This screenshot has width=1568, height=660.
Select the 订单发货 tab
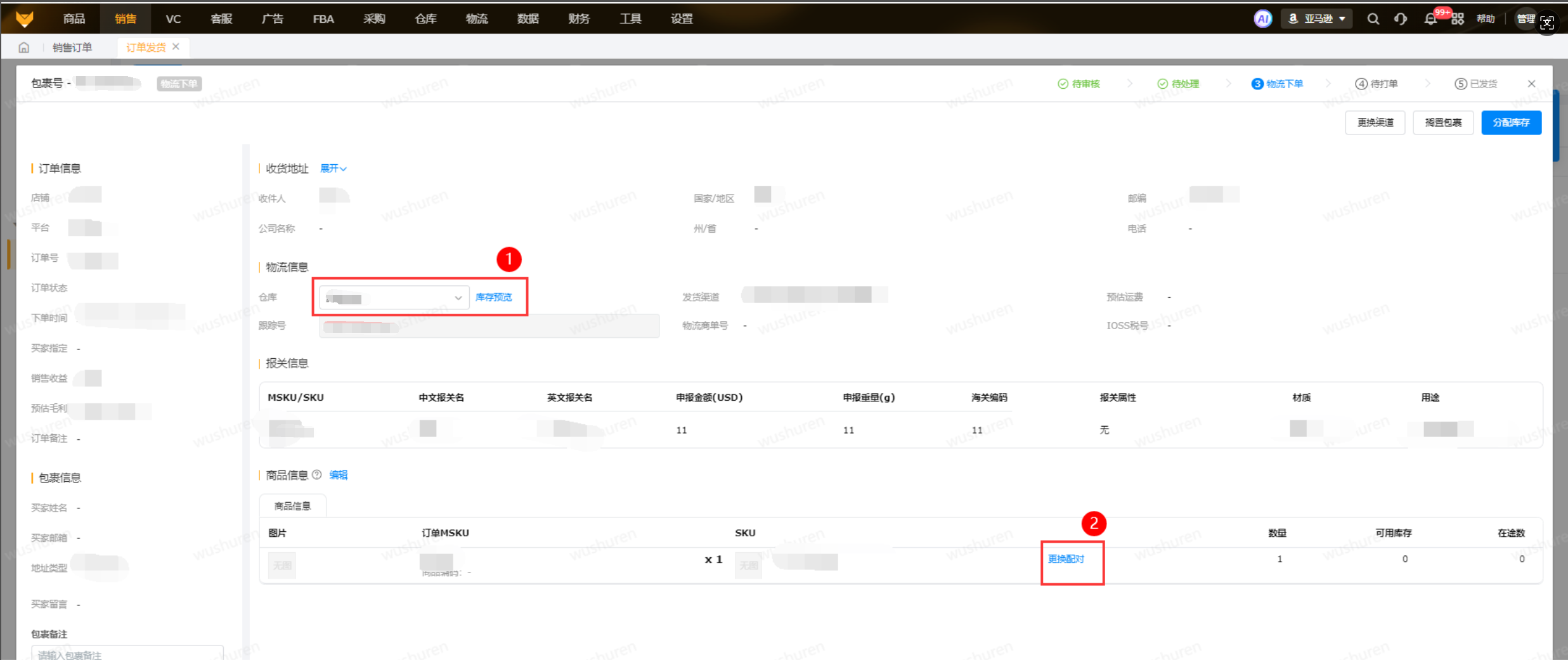pos(146,48)
